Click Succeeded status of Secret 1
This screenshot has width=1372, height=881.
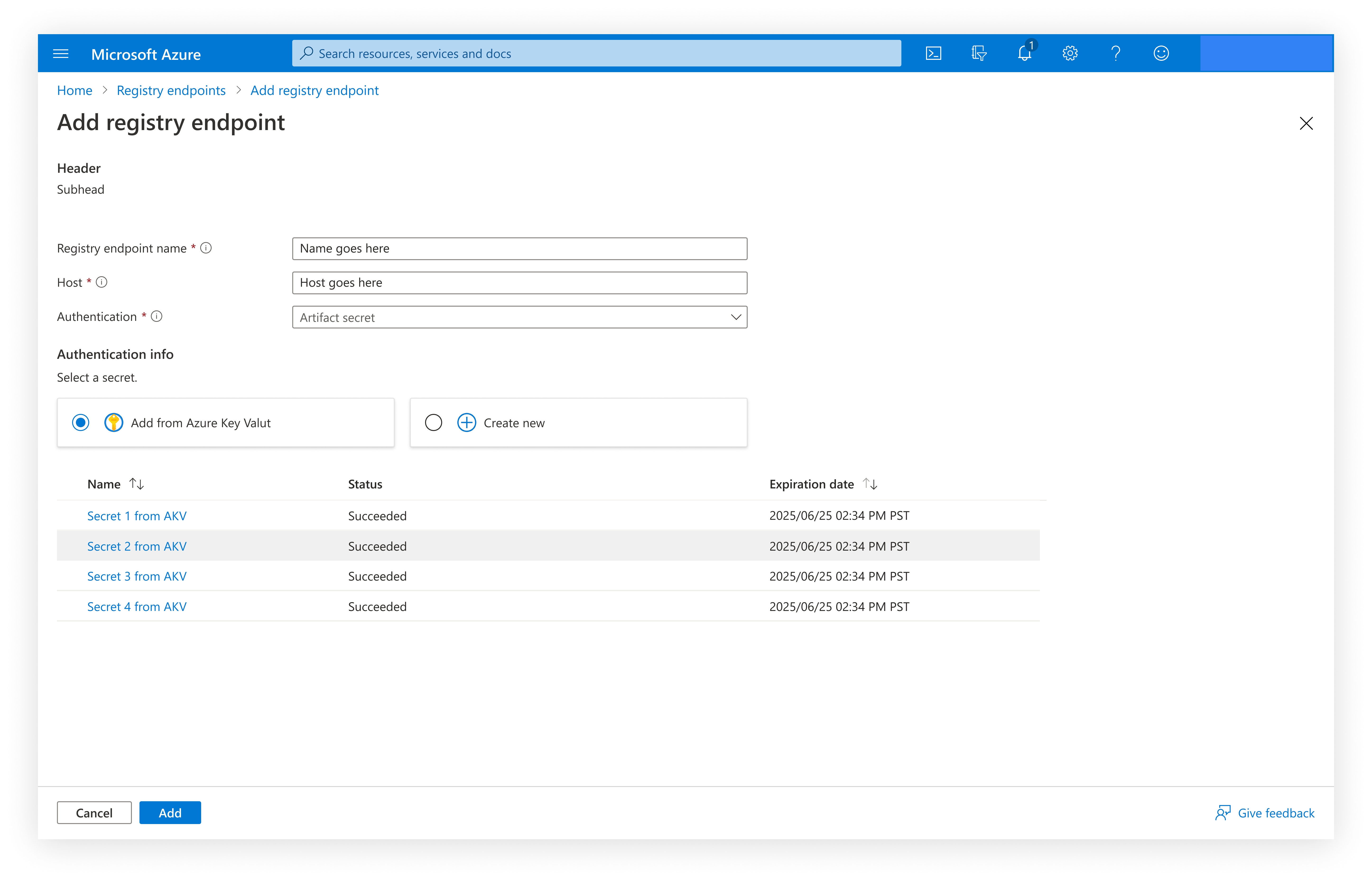[x=377, y=516]
